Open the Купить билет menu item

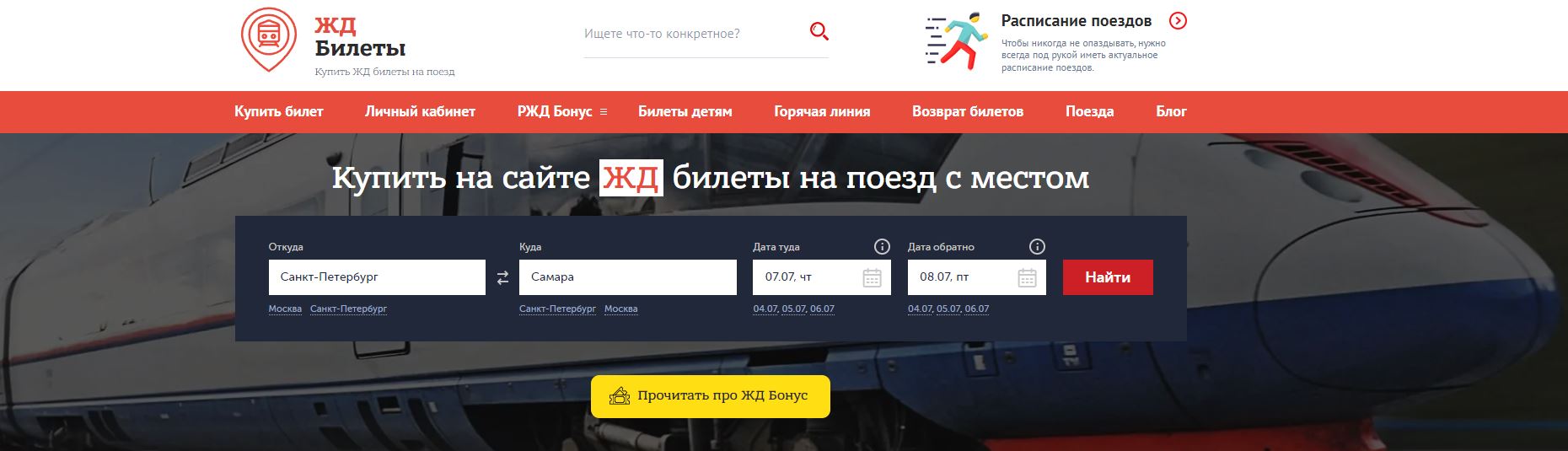pyautogui.click(x=279, y=111)
